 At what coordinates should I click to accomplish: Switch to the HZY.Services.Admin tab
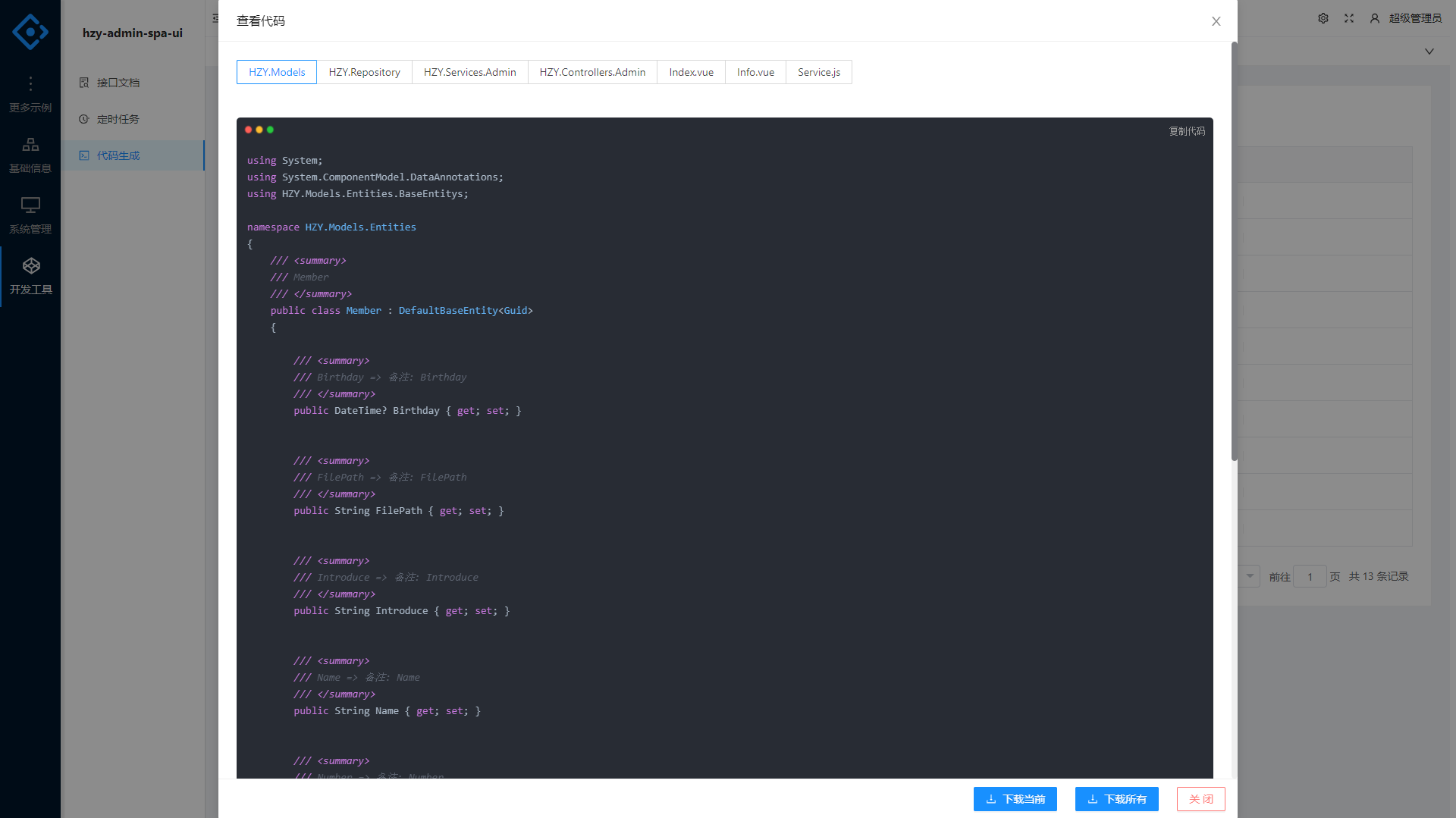coord(469,72)
